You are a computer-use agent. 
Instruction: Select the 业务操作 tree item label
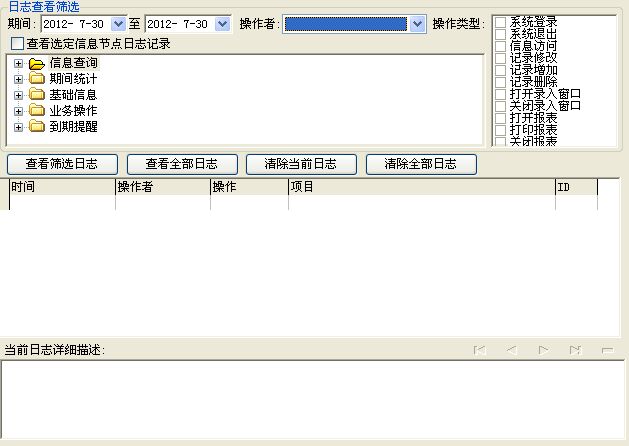tap(73, 110)
